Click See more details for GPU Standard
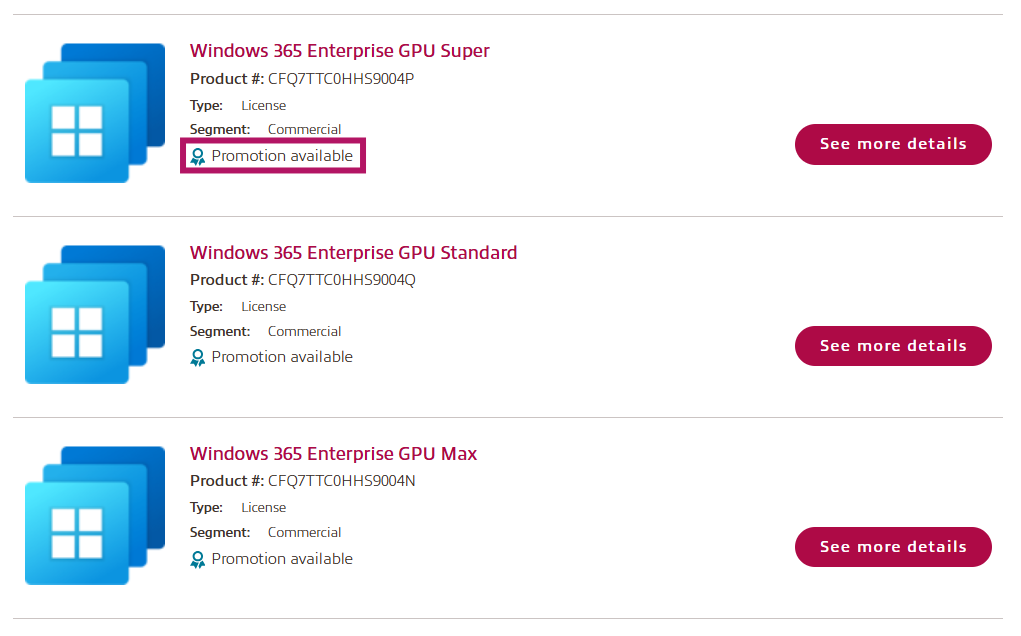The height and width of the screenshot is (636, 1021). pos(892,345)
